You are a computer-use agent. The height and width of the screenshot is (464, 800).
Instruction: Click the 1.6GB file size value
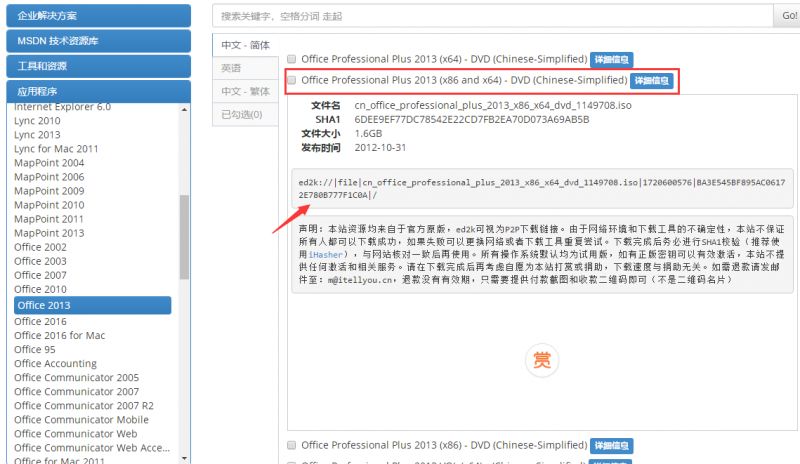pos(368,133)
